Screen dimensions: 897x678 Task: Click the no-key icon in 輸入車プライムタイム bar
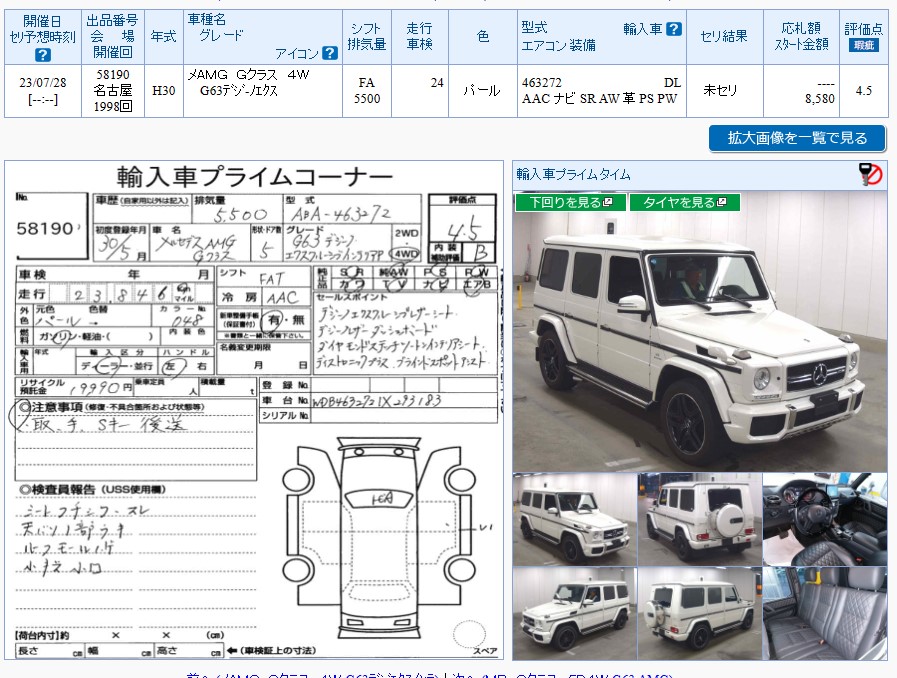(871, 174)
